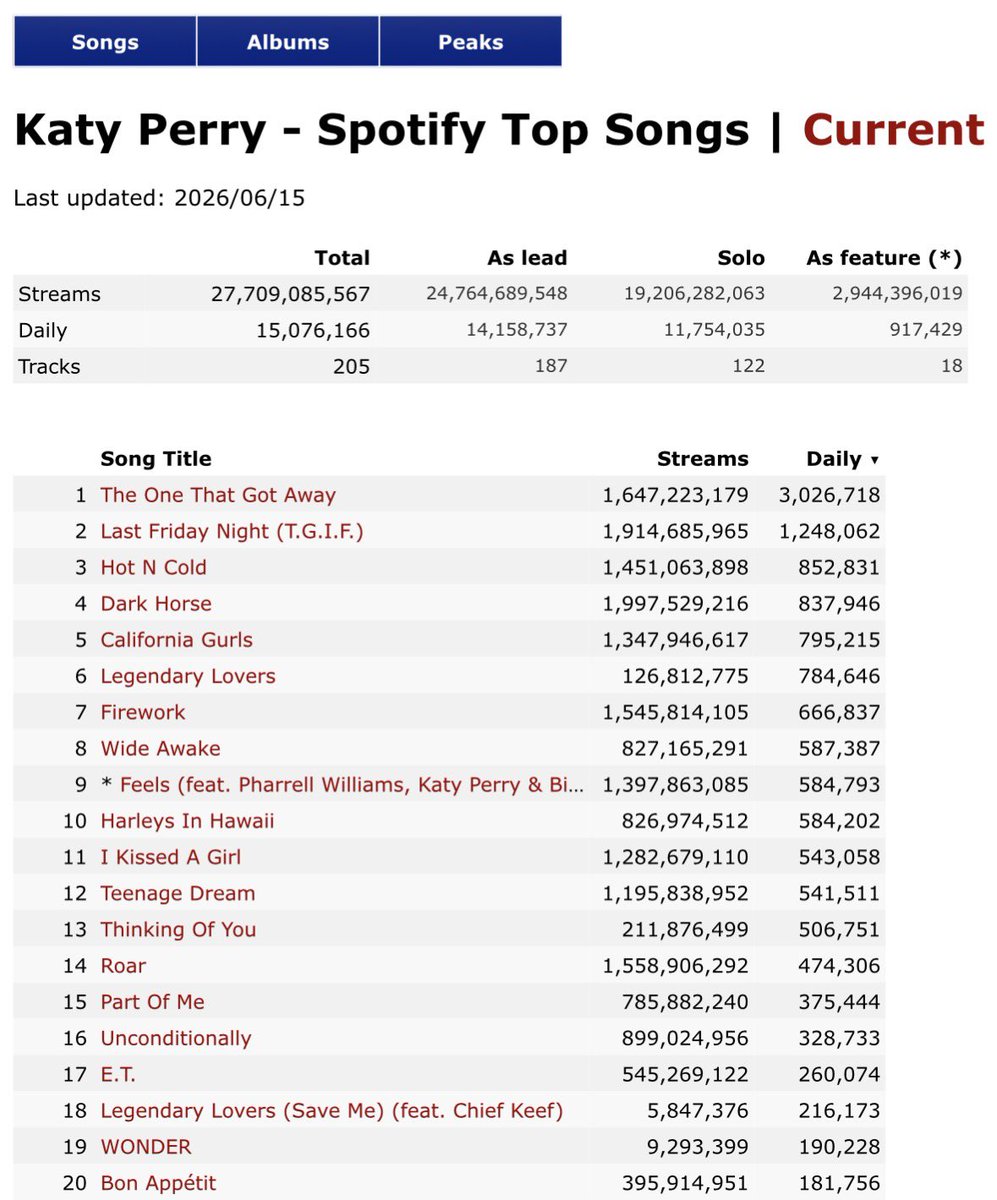Select Legendary Lovers (Save Me) feat. Chief Keef

[332, 1110]
